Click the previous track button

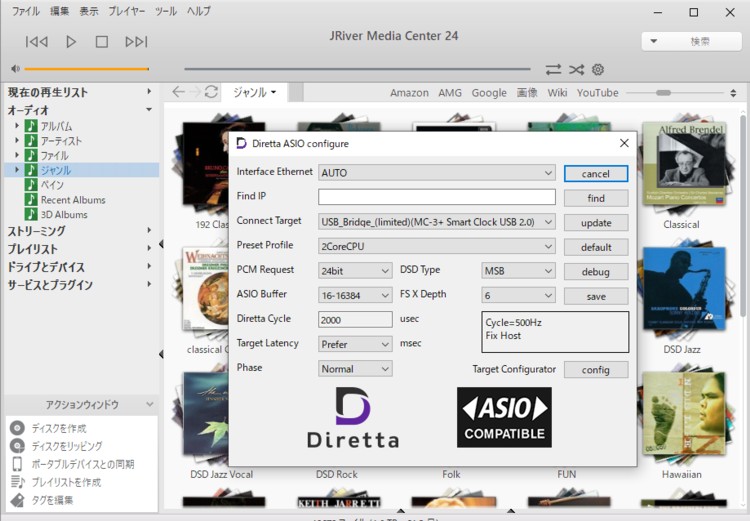(x=36, y=42)
